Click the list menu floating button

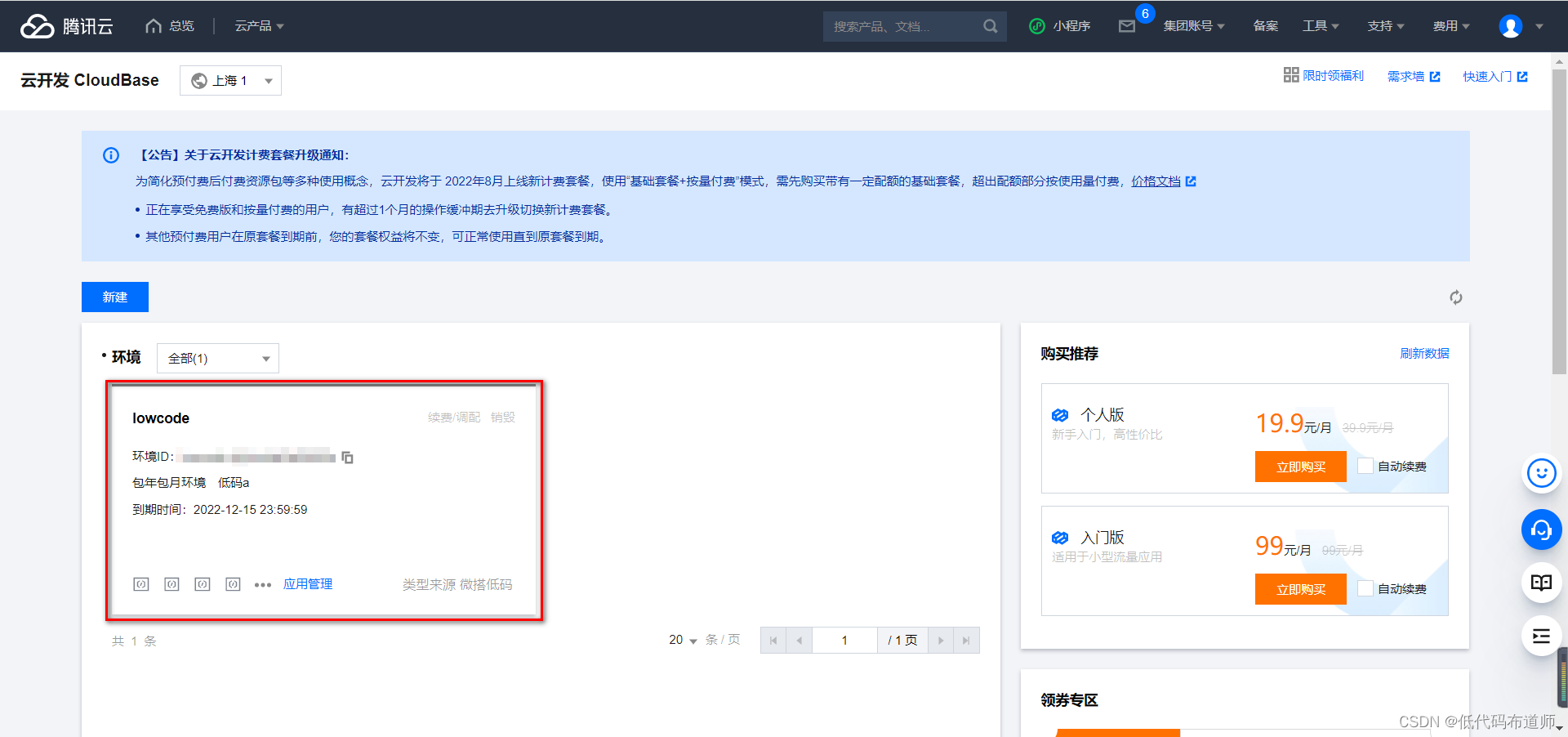coord(1541,636)
